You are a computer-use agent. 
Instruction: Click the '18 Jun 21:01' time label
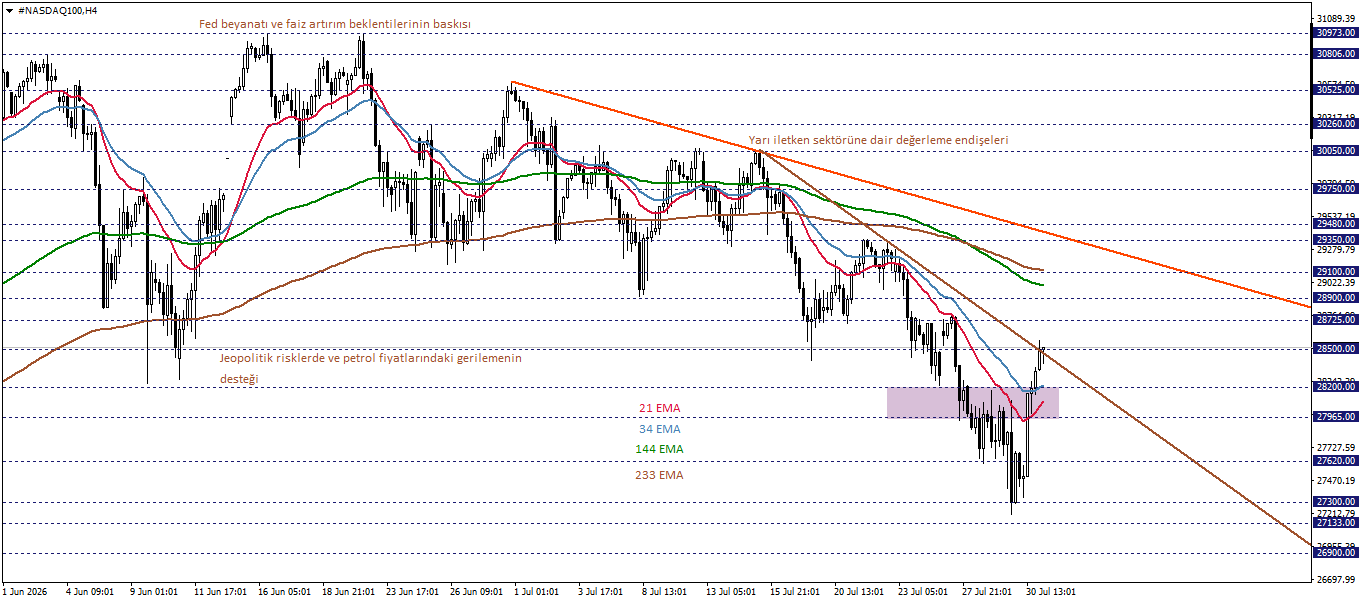(348, 591)
